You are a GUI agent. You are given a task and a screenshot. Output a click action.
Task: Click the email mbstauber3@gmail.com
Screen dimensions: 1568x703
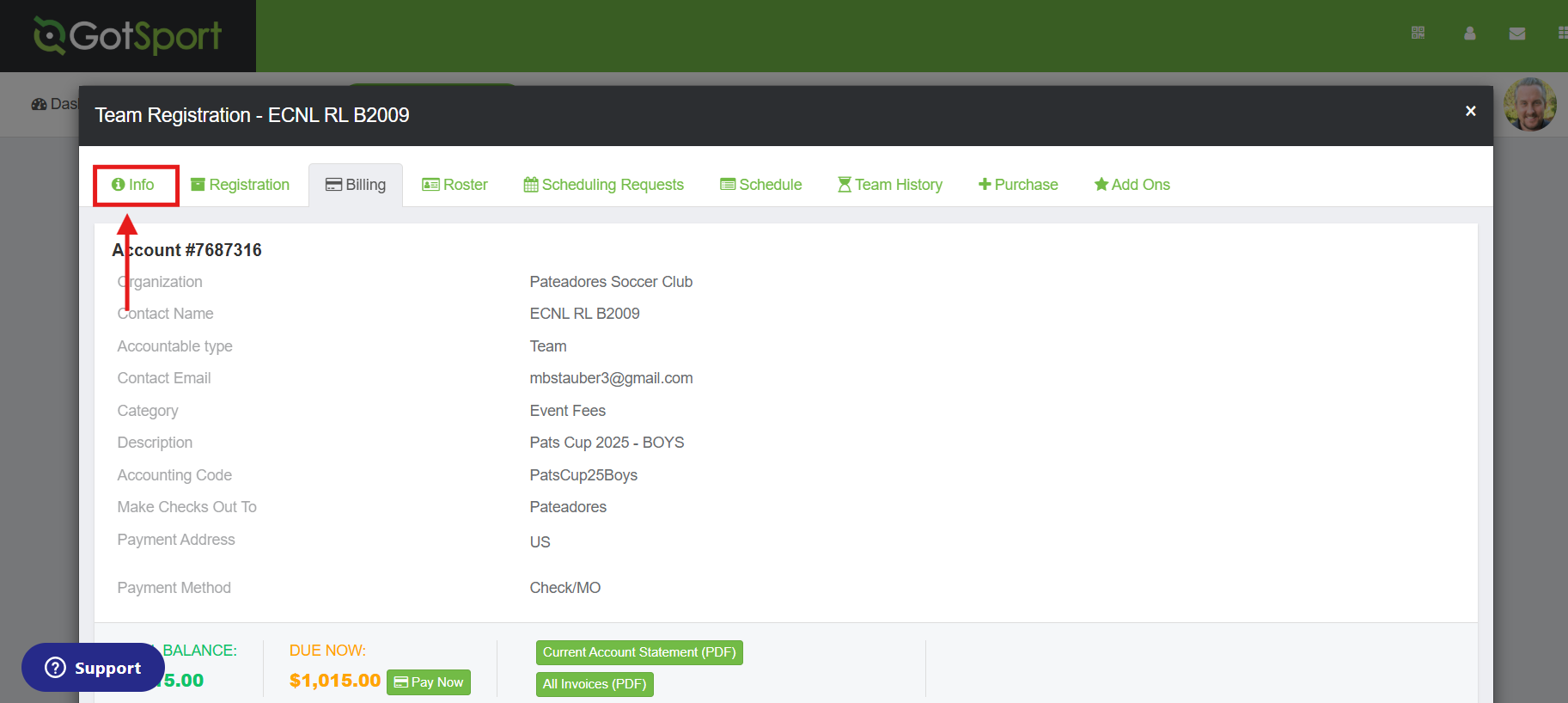pos(612,378)
